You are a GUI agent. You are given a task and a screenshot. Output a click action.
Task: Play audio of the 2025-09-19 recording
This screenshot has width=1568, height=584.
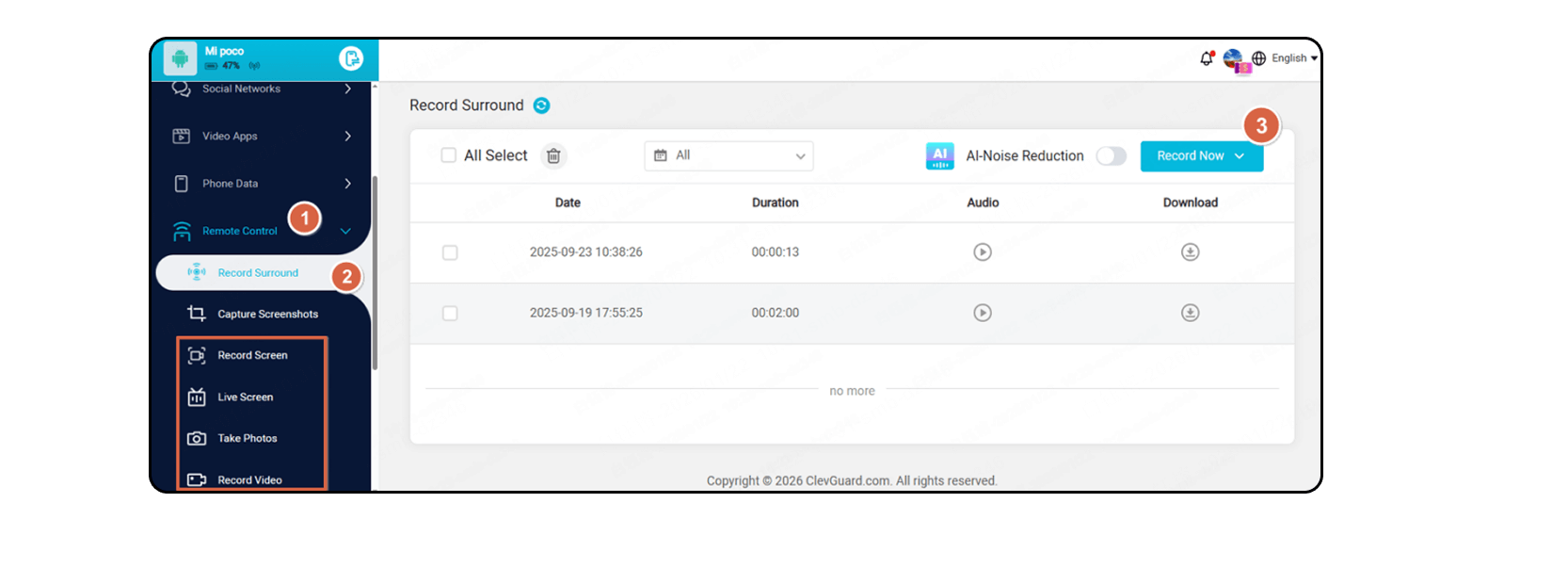pyautogui.click(x=983, y=313)
